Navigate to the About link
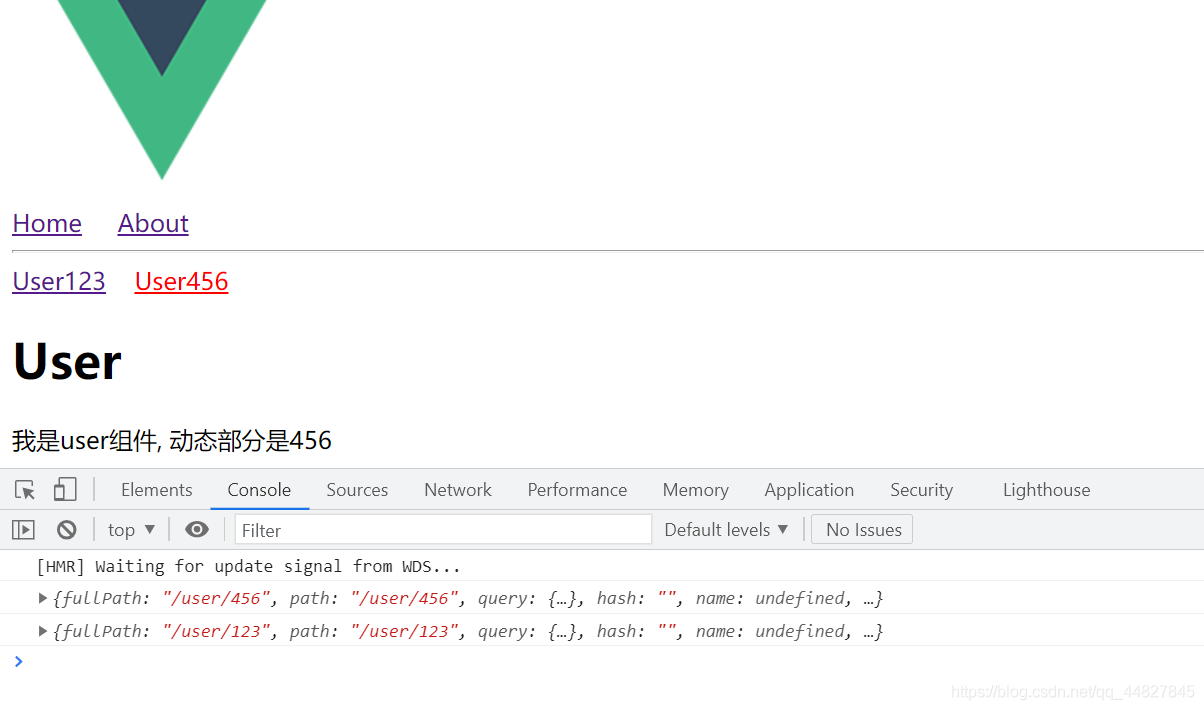Screen dimensions: 1204x710 point(153,224)
